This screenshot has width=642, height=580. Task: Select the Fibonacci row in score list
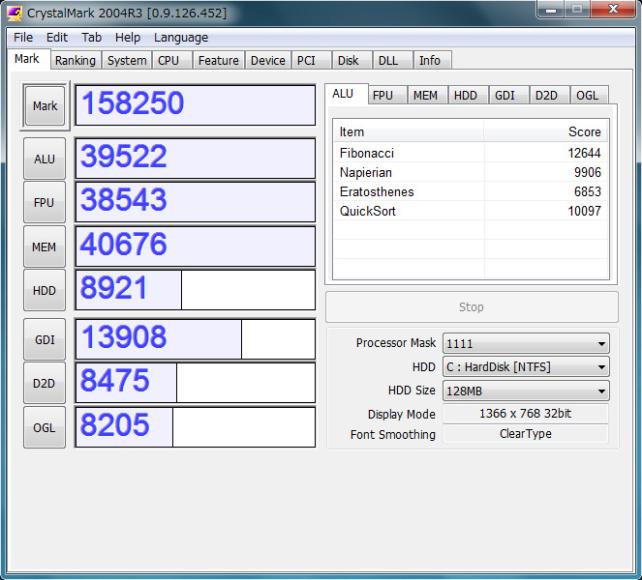[x=470, y=152]
